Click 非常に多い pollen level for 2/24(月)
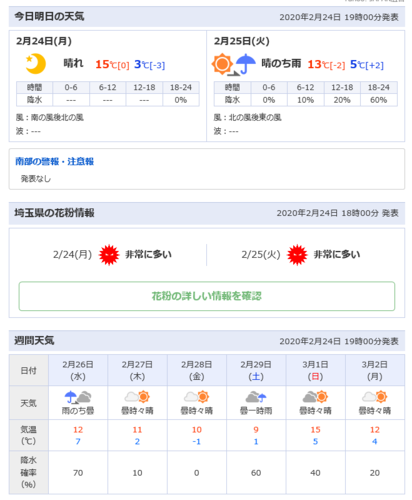Viewport: 412px width, 500px height. point(148,255)
